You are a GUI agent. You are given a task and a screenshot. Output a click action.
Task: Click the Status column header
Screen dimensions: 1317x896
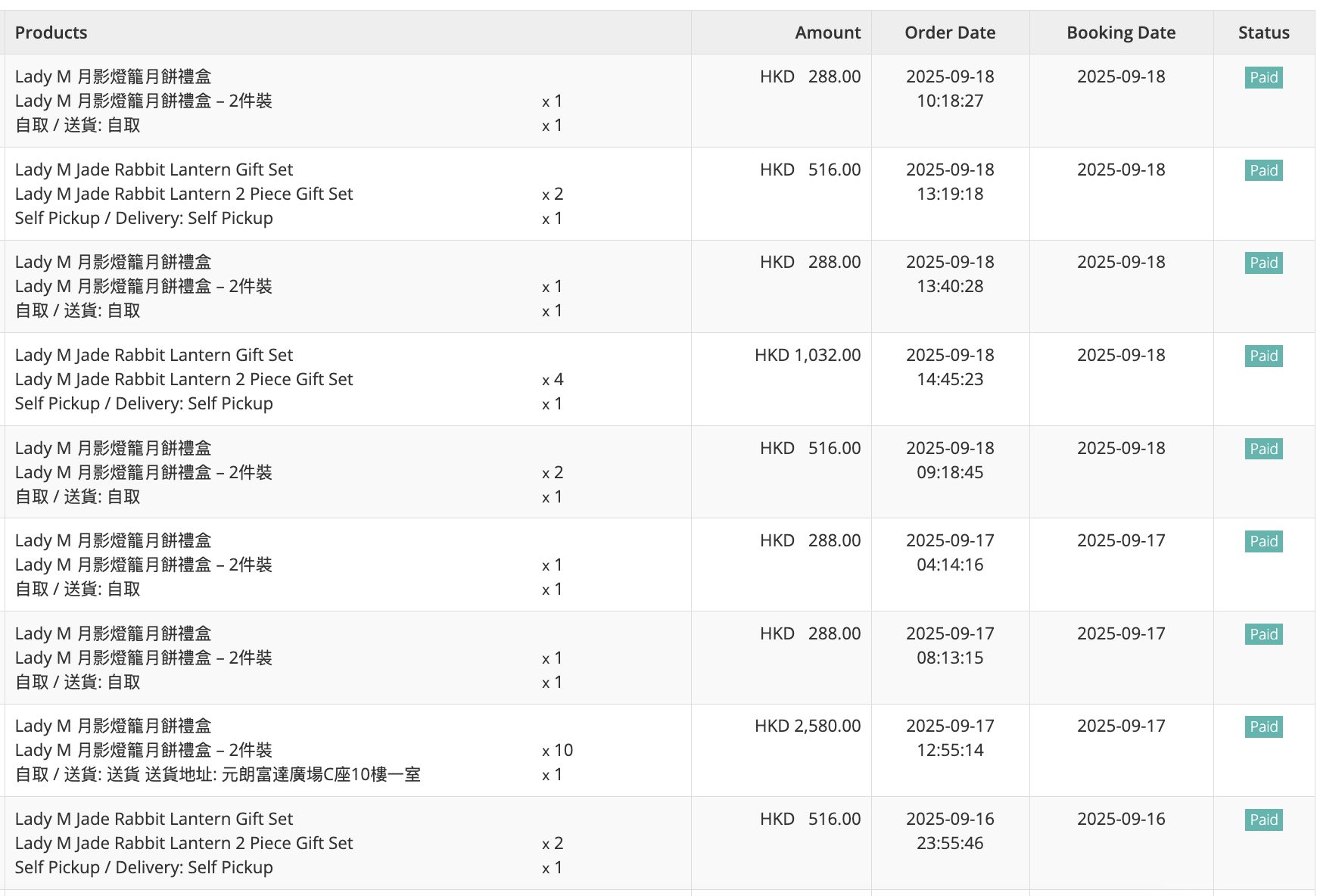tap(1263, 33)
